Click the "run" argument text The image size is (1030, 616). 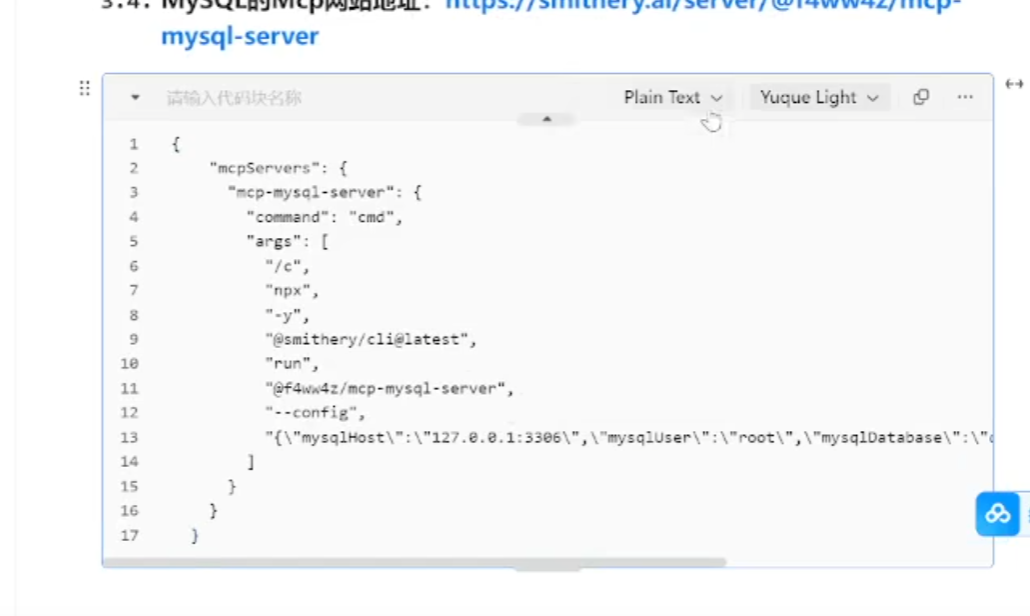click(288, 364)
